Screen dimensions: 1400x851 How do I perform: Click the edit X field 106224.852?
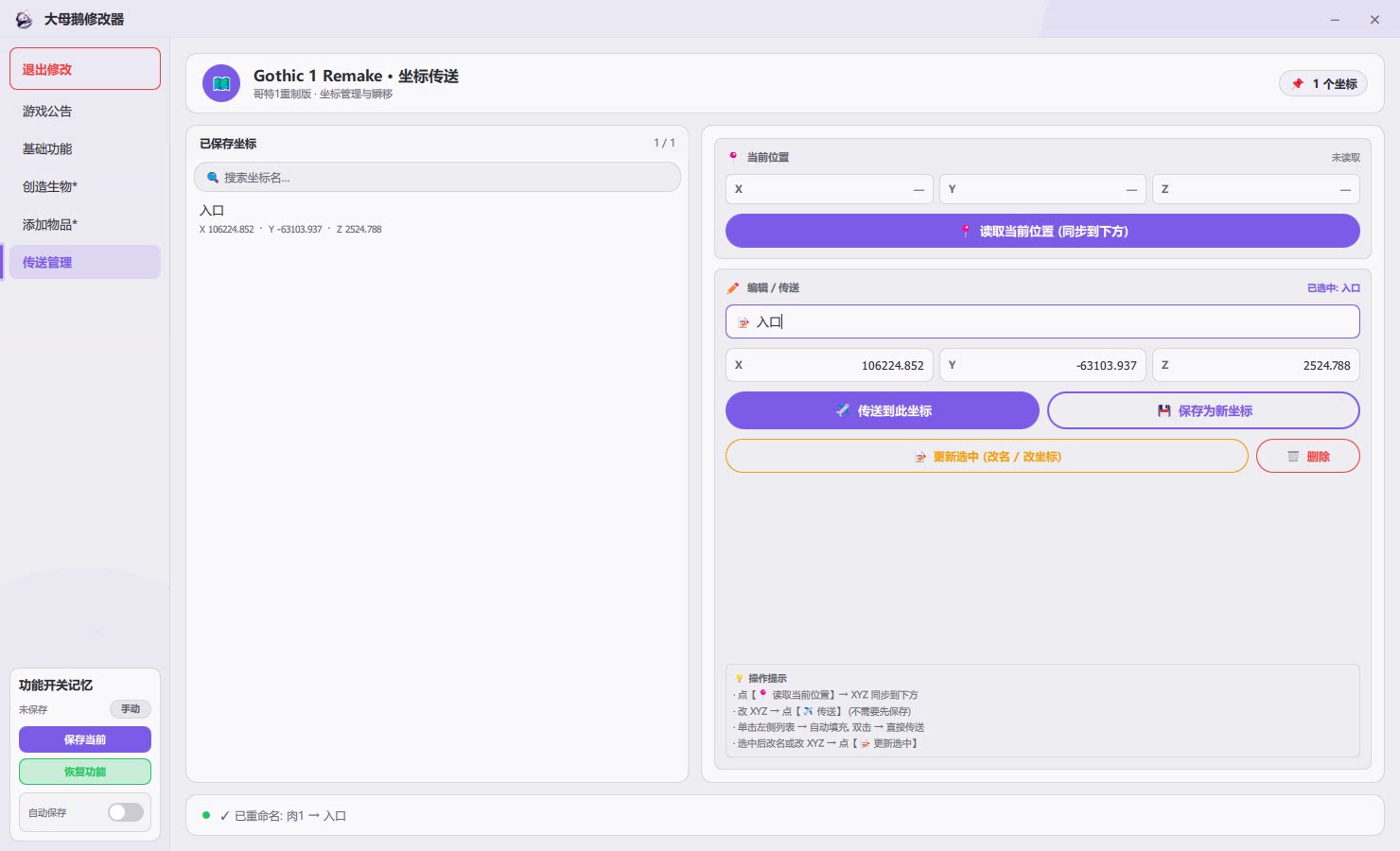coord(830,365)
